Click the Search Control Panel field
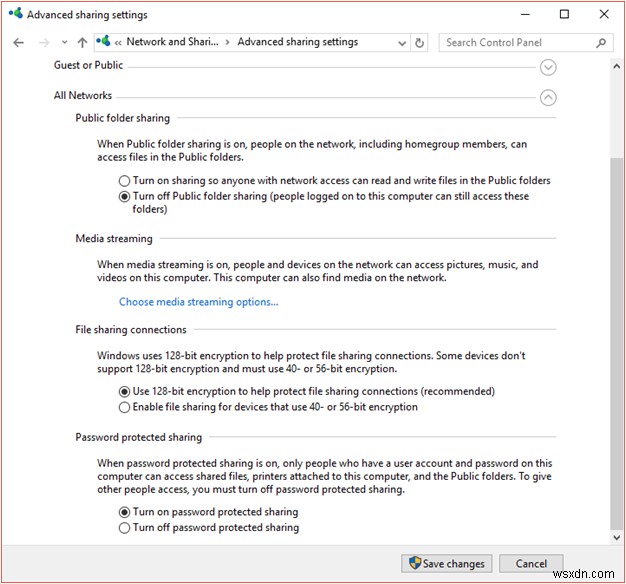Viewport: 626px width, 584px height. click(x=525, y=42)
